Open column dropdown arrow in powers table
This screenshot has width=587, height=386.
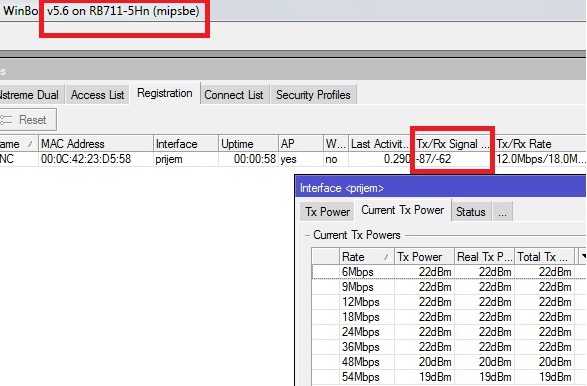coord(583,257)
